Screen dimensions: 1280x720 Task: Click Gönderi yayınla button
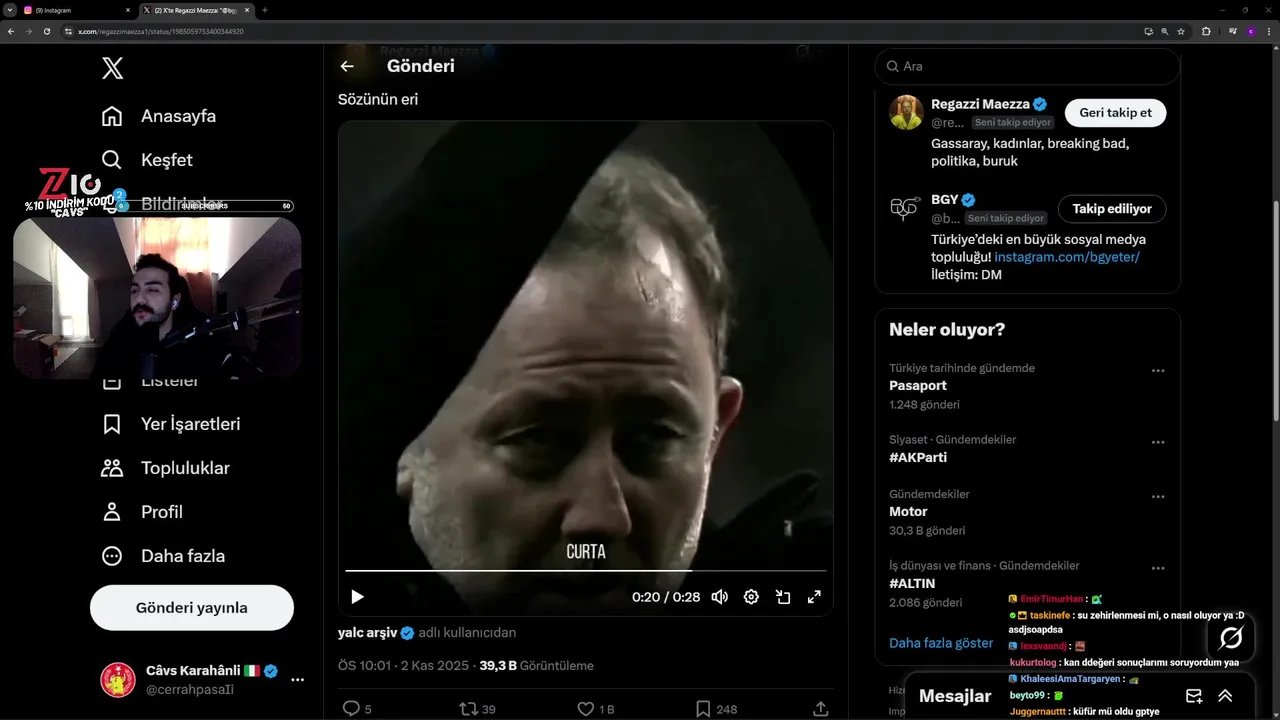tap(192, 608)
